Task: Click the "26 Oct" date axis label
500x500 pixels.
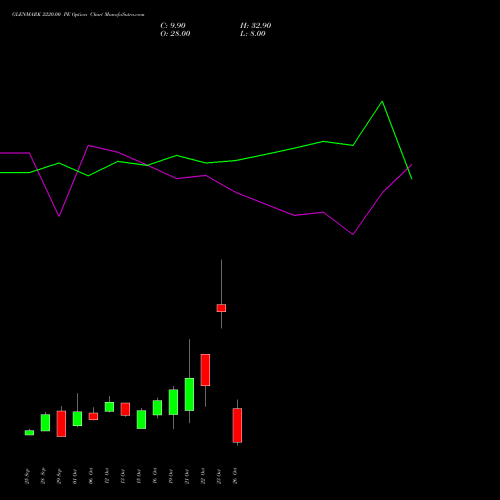Action: pyautogui.click(x=235, y=476)
